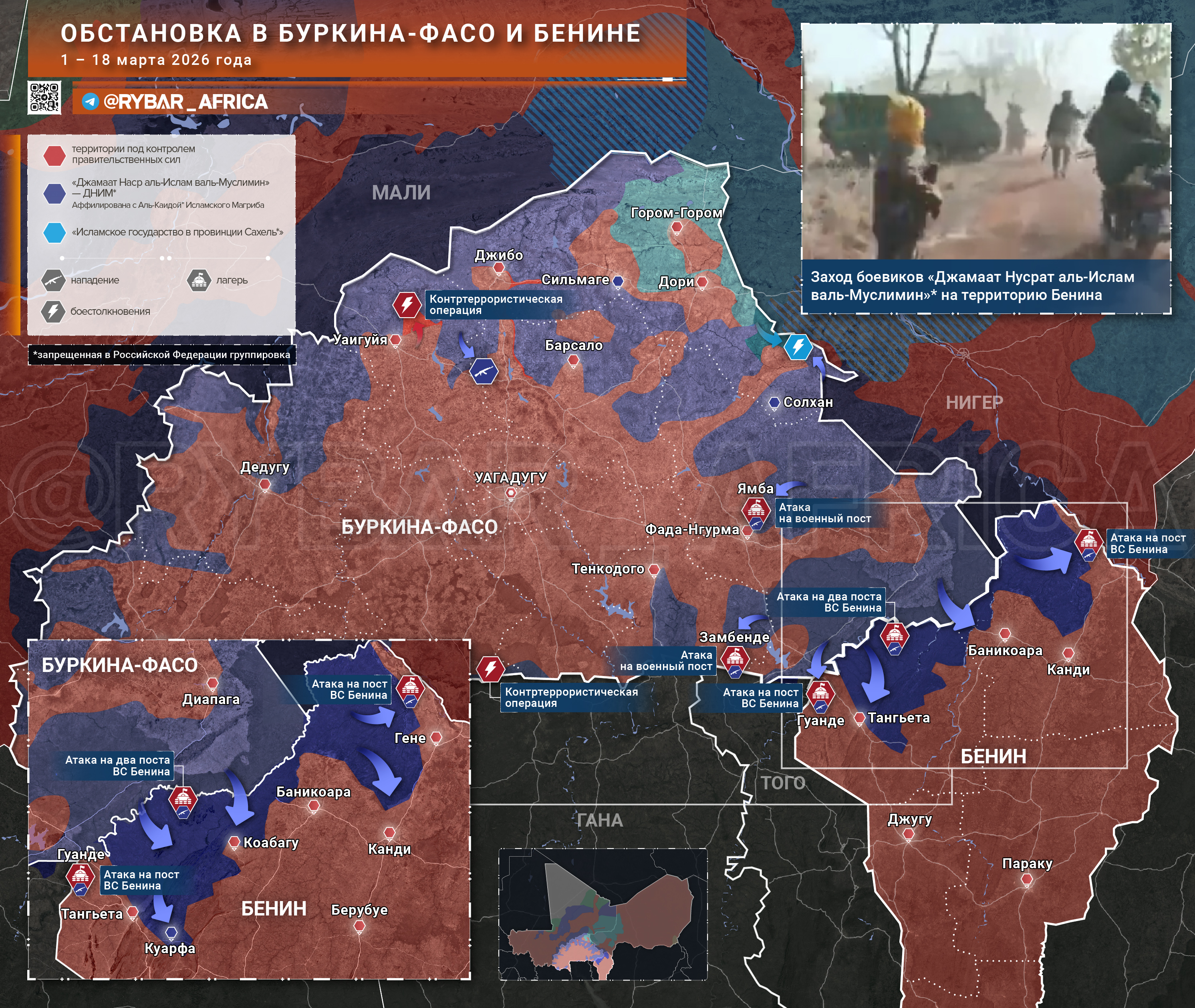Click the red clash icon on the southern Burkina border
1195x1008 pixels.
tap(490, 668)
